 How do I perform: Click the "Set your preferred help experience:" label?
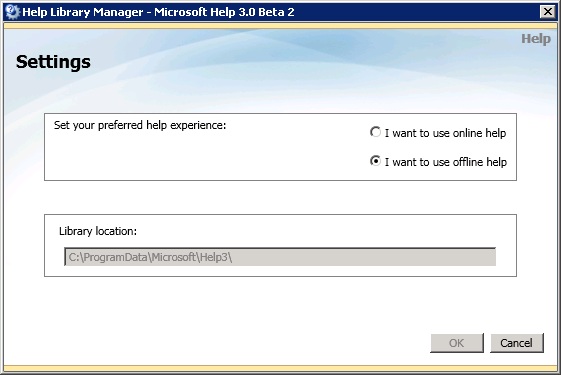(x=140, y=125)
